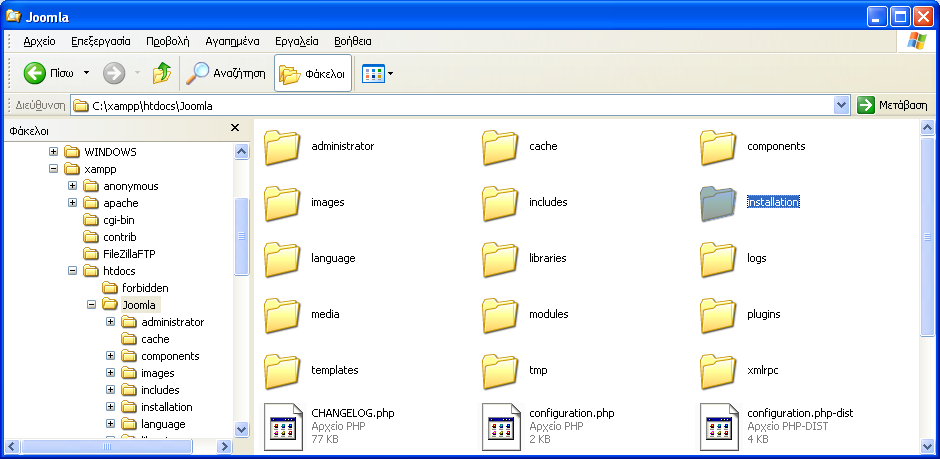Click the highlighted installation folder icon

point(718,203)
